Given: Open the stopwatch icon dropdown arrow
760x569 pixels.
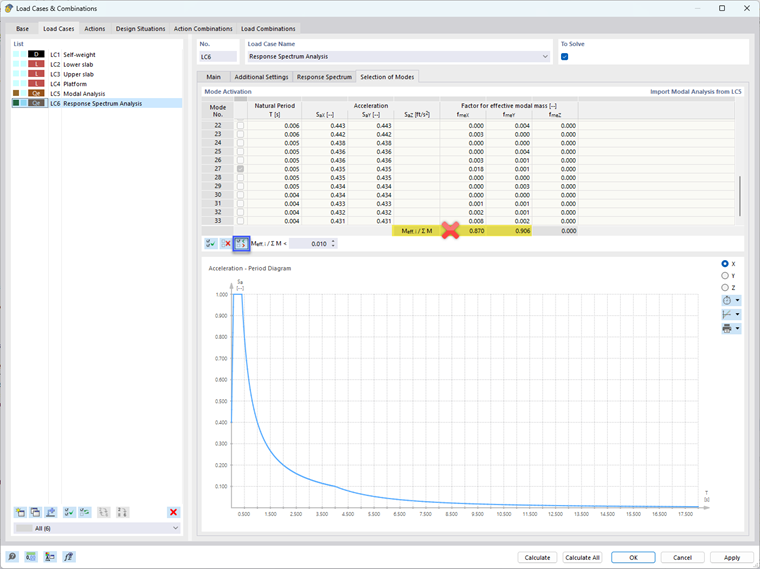Looking at the screenshot, I should pyautogui.click(x=738, y=300).
